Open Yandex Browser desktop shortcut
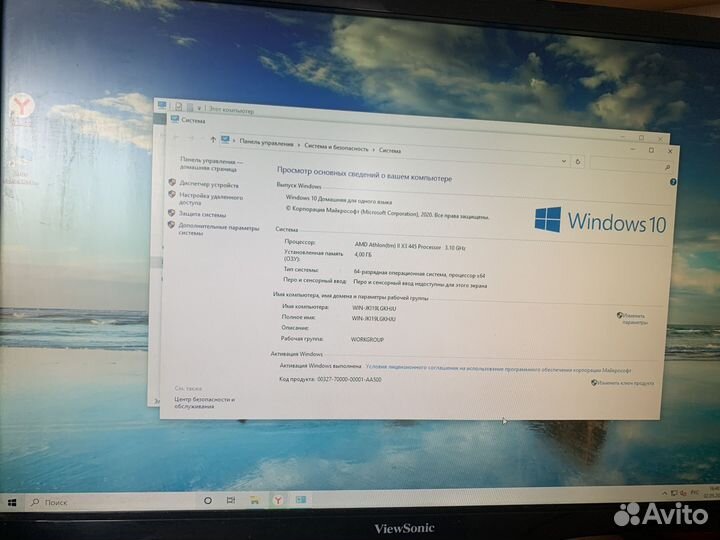720x540 pixels. tap(21, 109)
